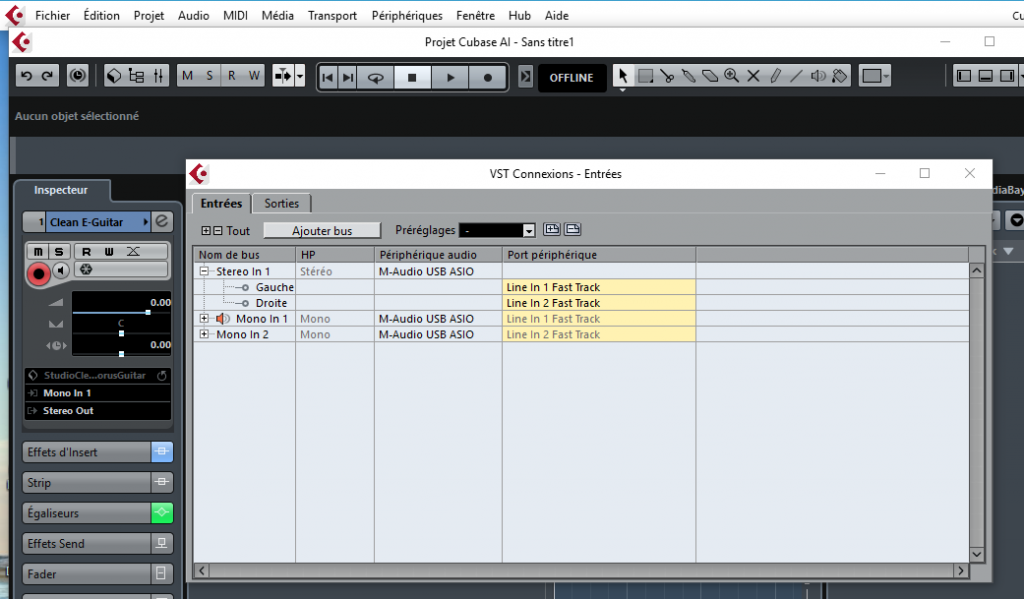Toggle global Read automation R
The image size is (1024, 599).
pos(232,76)
